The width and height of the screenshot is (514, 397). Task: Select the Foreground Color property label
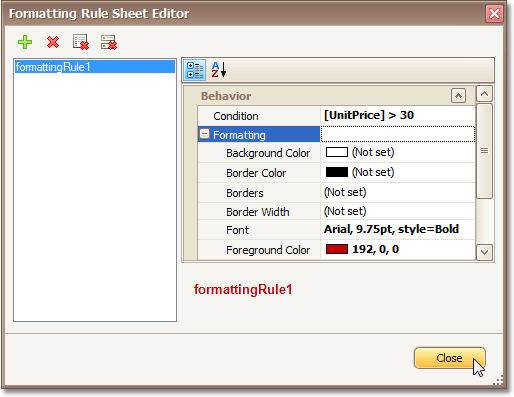[268, 250]
